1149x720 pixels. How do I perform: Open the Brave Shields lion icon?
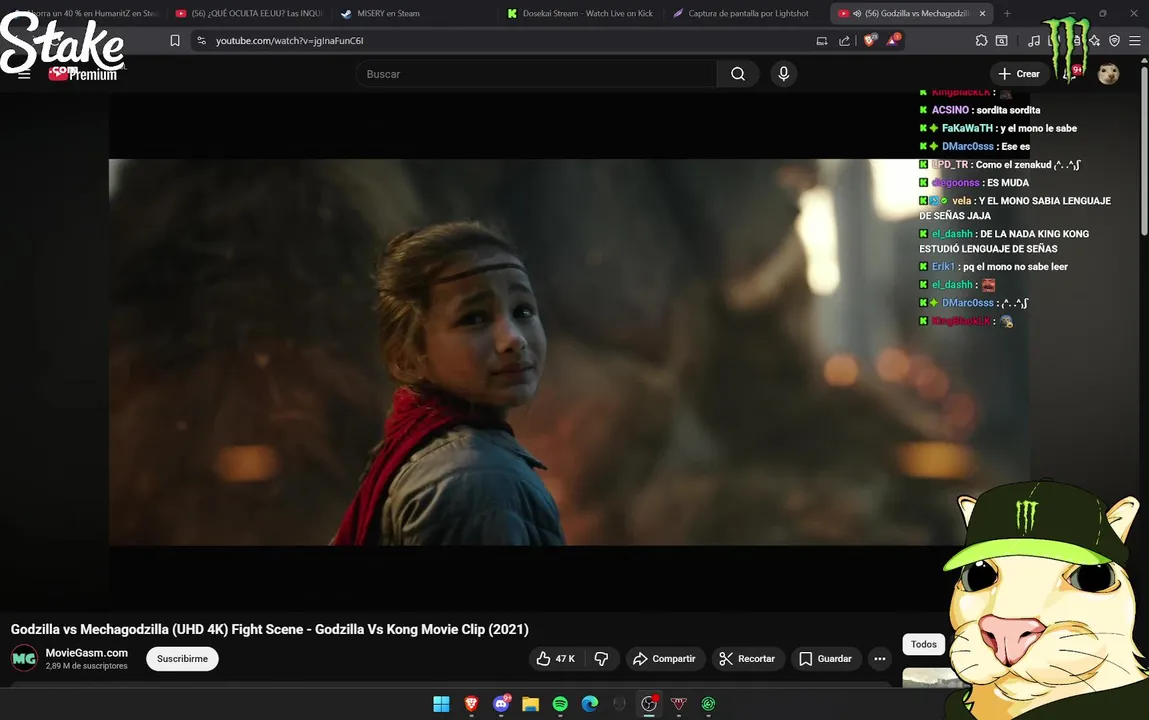coord(870,40)
